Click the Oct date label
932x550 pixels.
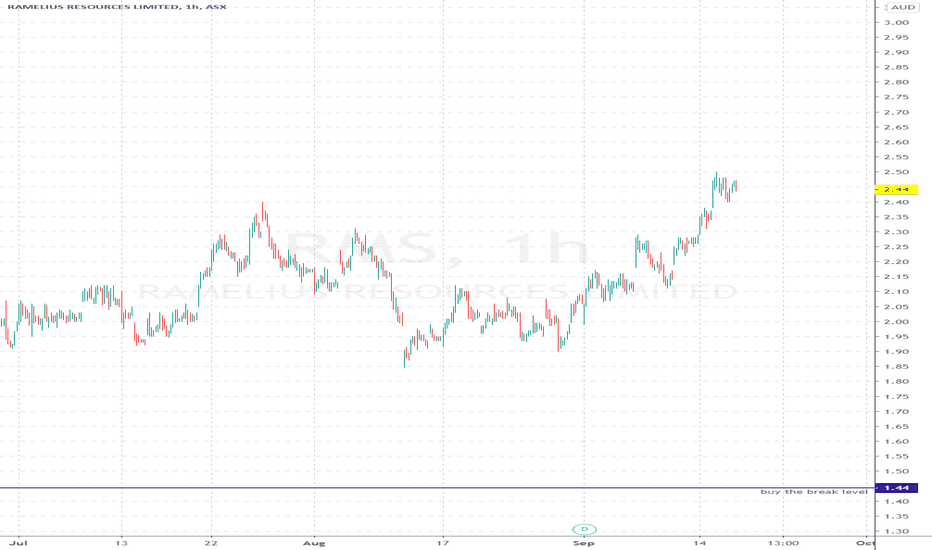point(865,543)
